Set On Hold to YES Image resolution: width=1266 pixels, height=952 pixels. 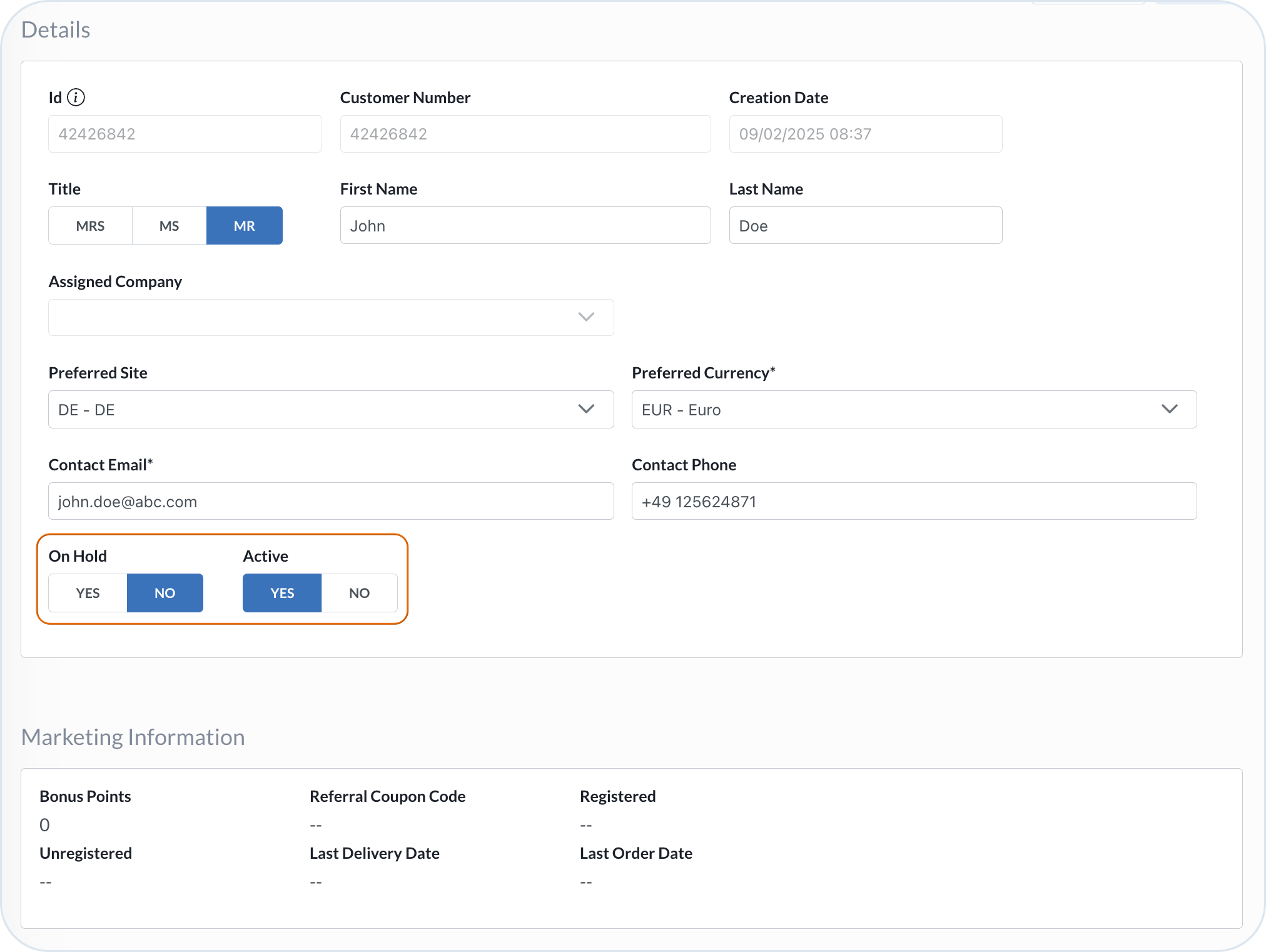88,593
